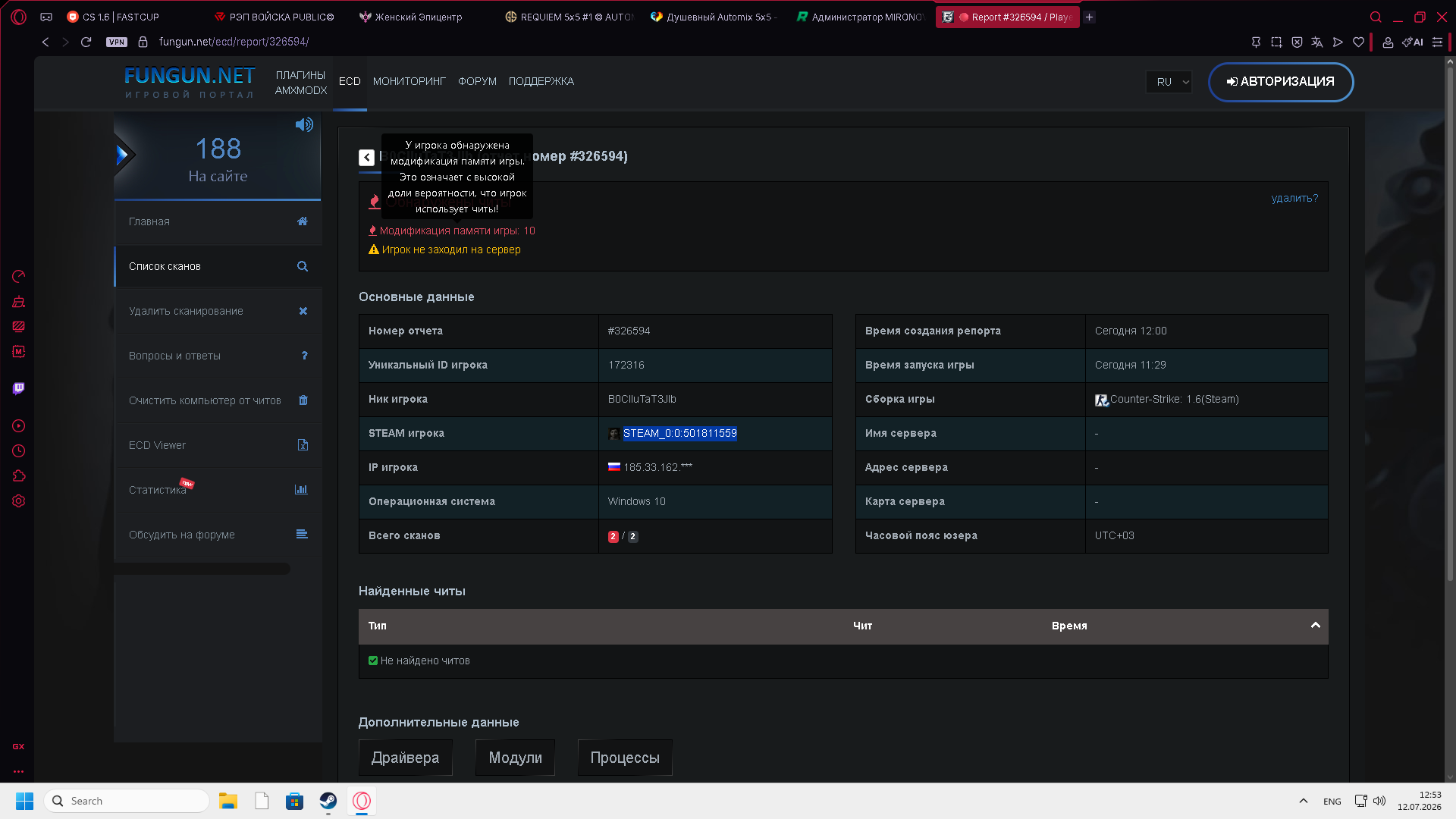Image resolution: width=1456 pixels, height=819 pixels.
Task: Select the ECD tab in navigation
Action: click(350, 81)
